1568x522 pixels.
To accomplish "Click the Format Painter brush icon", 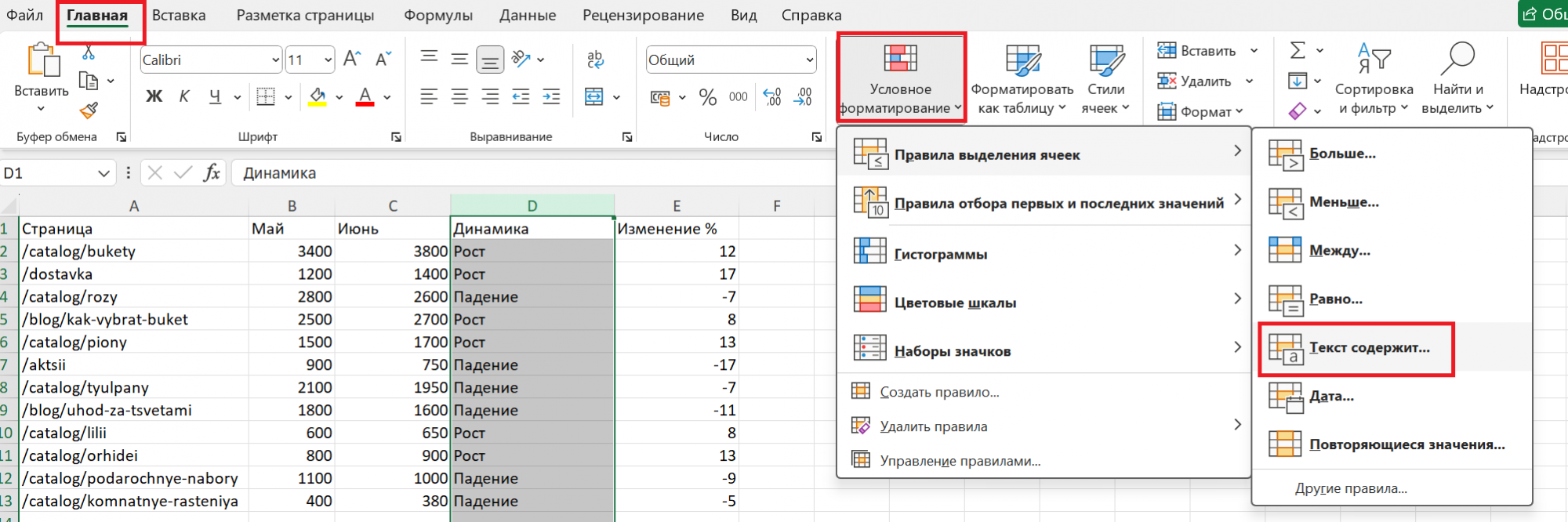I will click(89, 111).
